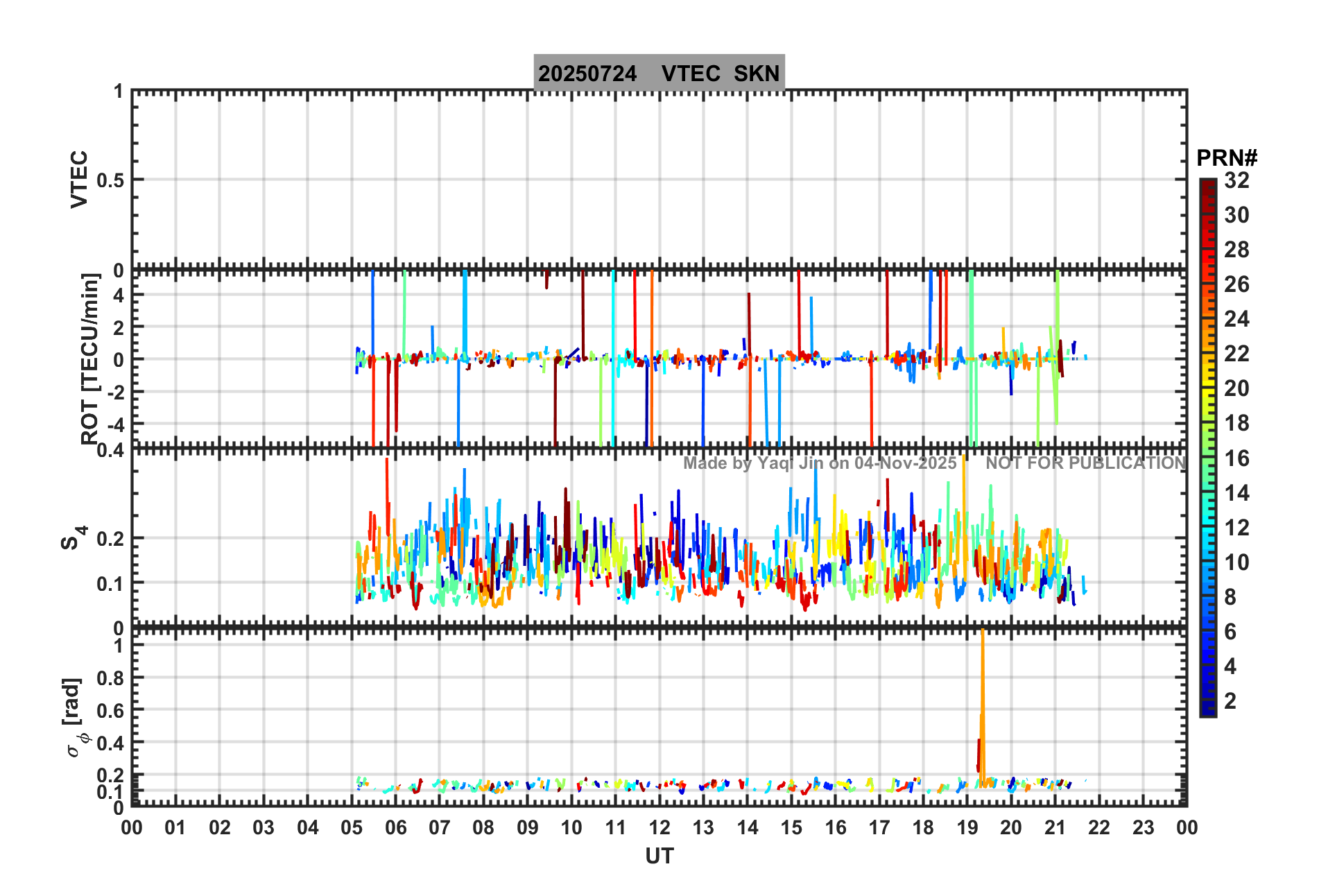Select colorbar tick label 30
This screenshot has height=896, width=1319.
(x=1236, y=215)
